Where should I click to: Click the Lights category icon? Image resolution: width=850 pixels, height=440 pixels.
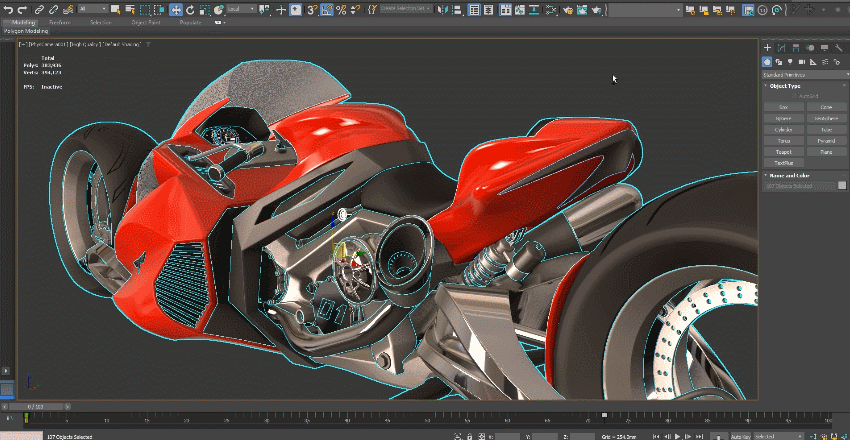coord(790,61)
